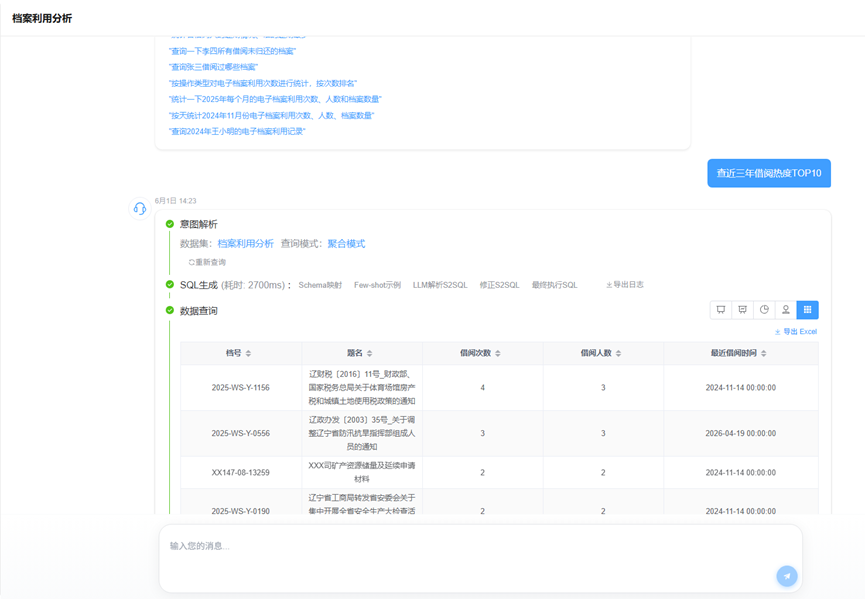Click the 数据查询 step heading
The width and height of the screenshot is (865, 599).
tap(199, 311)
